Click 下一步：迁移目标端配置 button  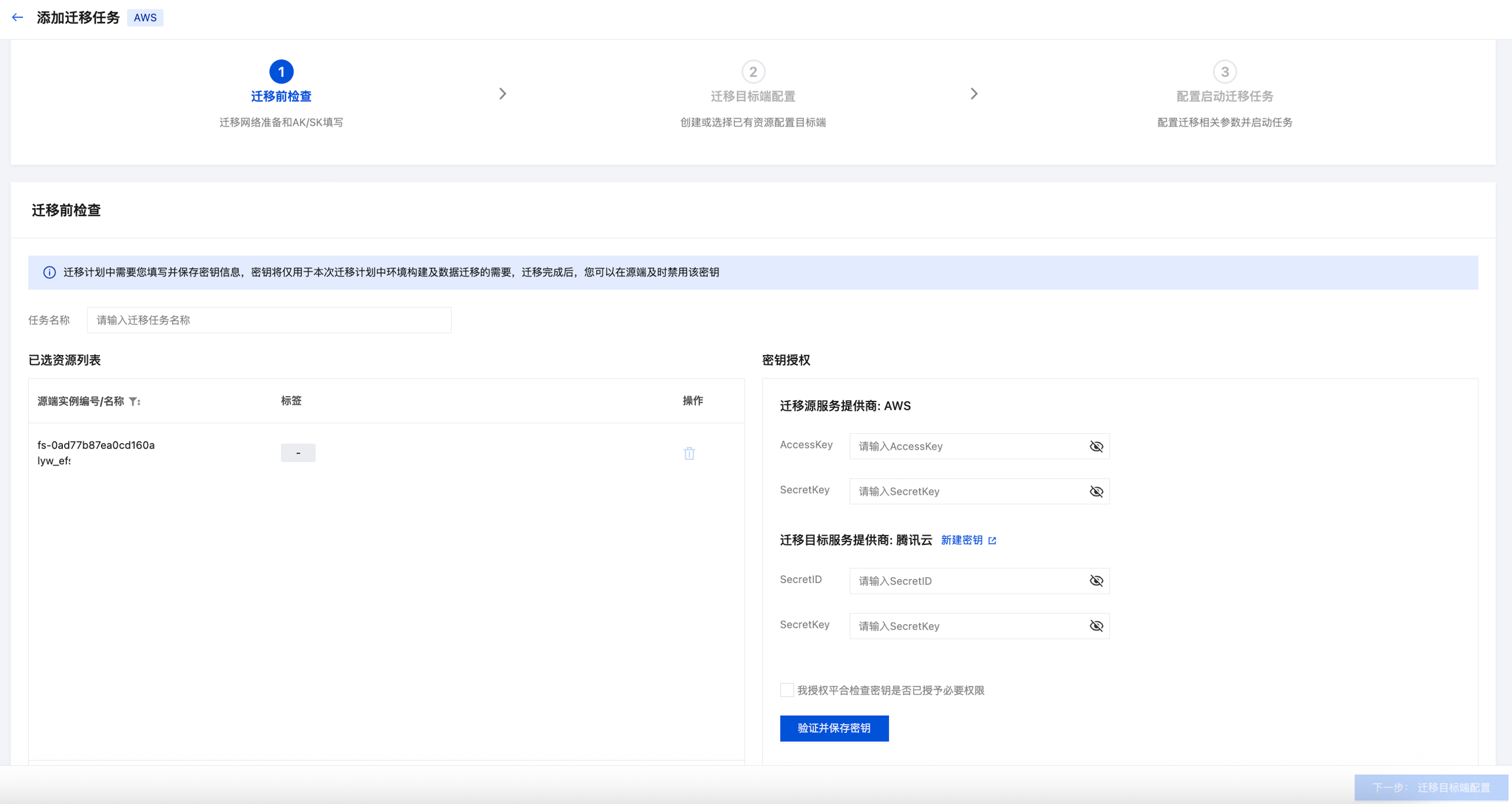[1430, 788]
